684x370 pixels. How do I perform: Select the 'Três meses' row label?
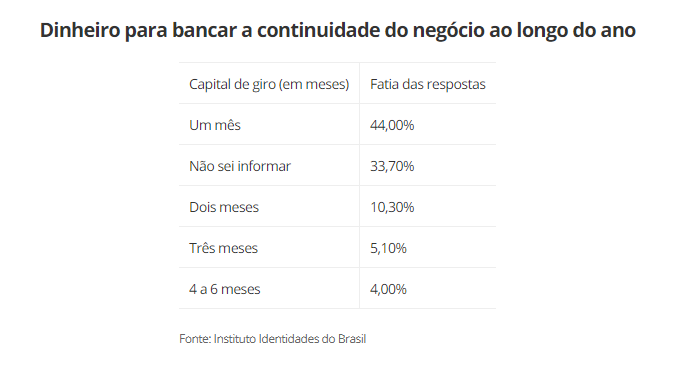(x=223, y=248)
